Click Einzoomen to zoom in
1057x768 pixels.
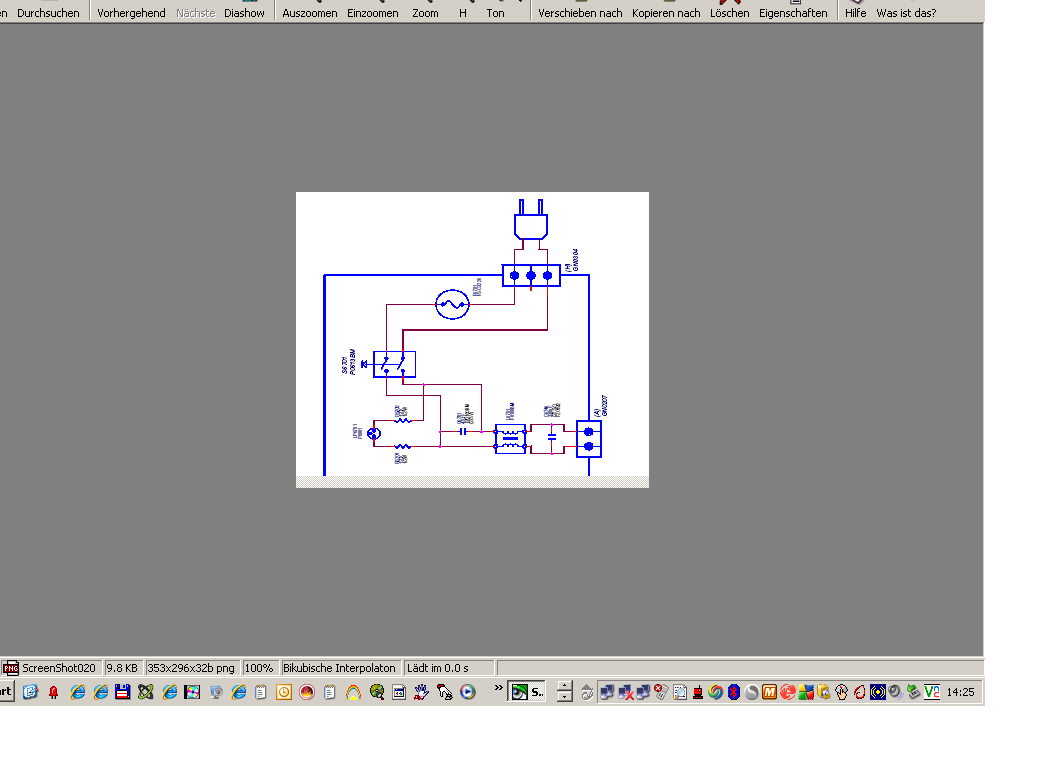[372, 12]
